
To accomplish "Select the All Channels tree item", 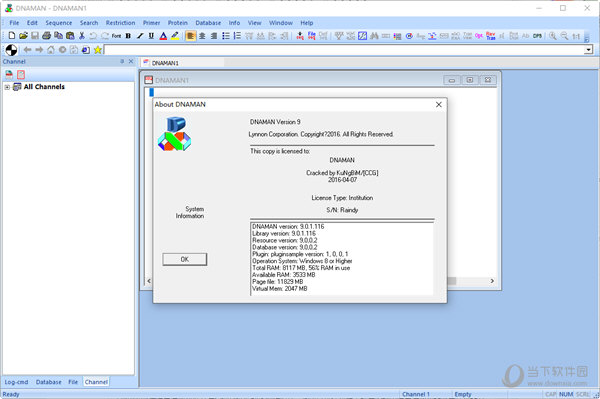I will point(44,87).
